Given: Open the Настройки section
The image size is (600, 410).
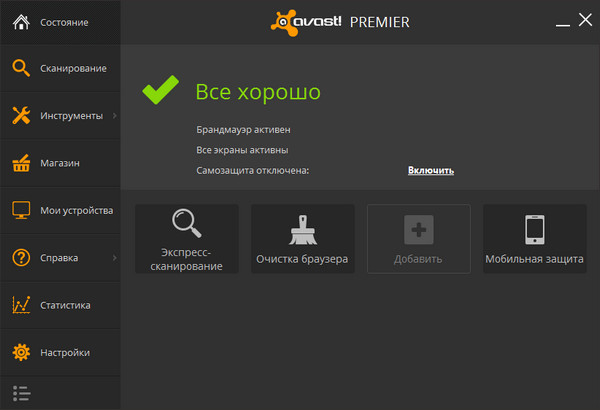Looking at the screenshot, I should pyautogui.click(x=60, y=352).
